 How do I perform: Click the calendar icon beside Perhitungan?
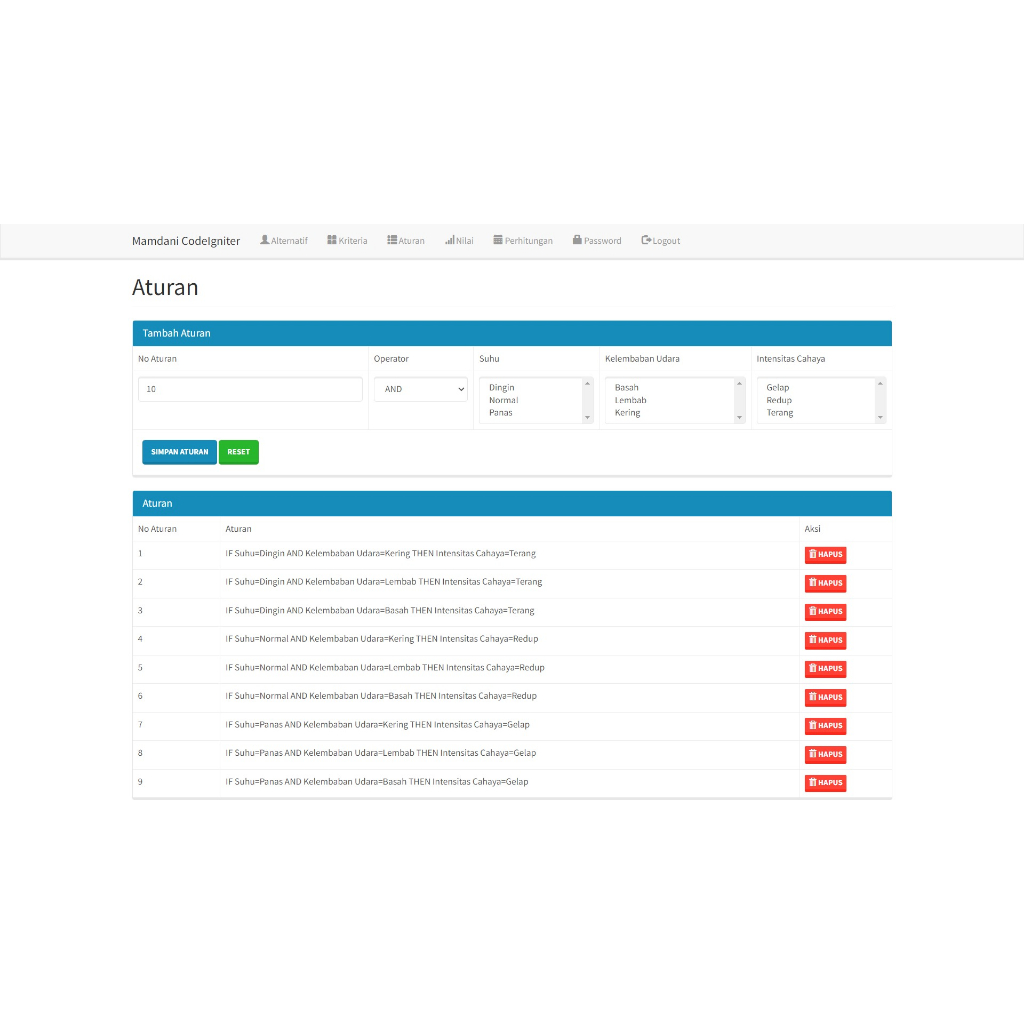[x=498, y=240]
